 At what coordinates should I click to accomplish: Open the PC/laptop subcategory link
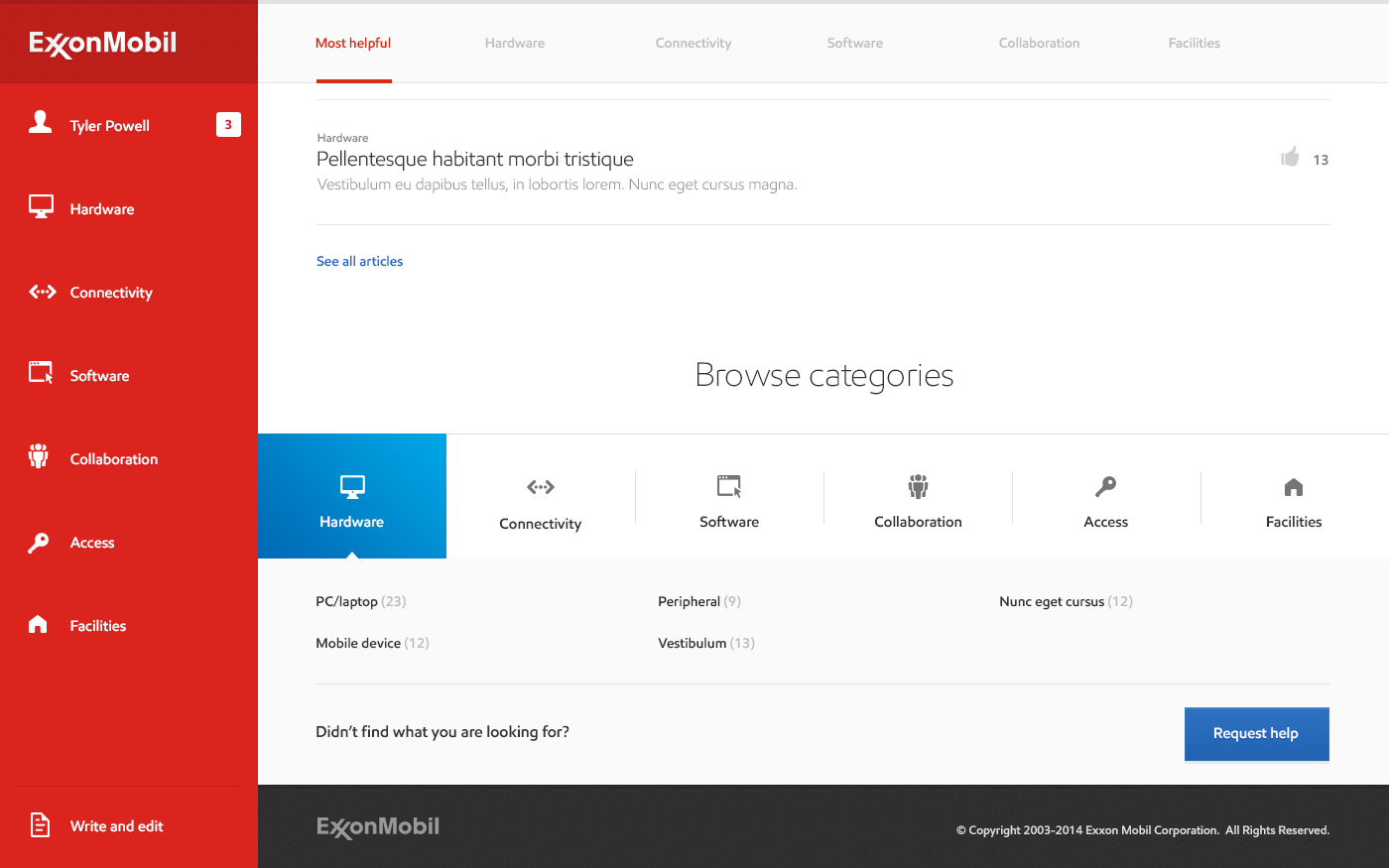click(346, 602)
